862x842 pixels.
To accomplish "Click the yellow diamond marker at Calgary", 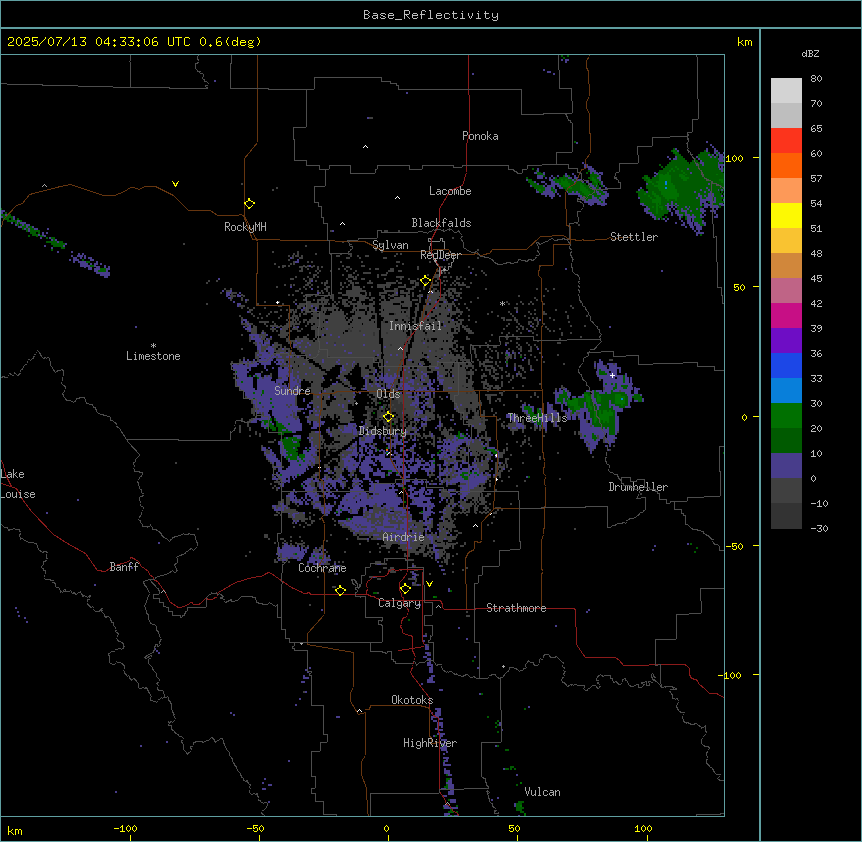I will tap(405, 589).
